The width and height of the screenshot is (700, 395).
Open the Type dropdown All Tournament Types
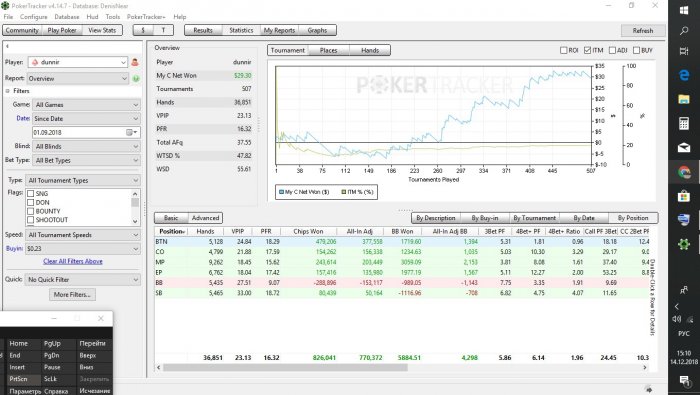point(83,180)
